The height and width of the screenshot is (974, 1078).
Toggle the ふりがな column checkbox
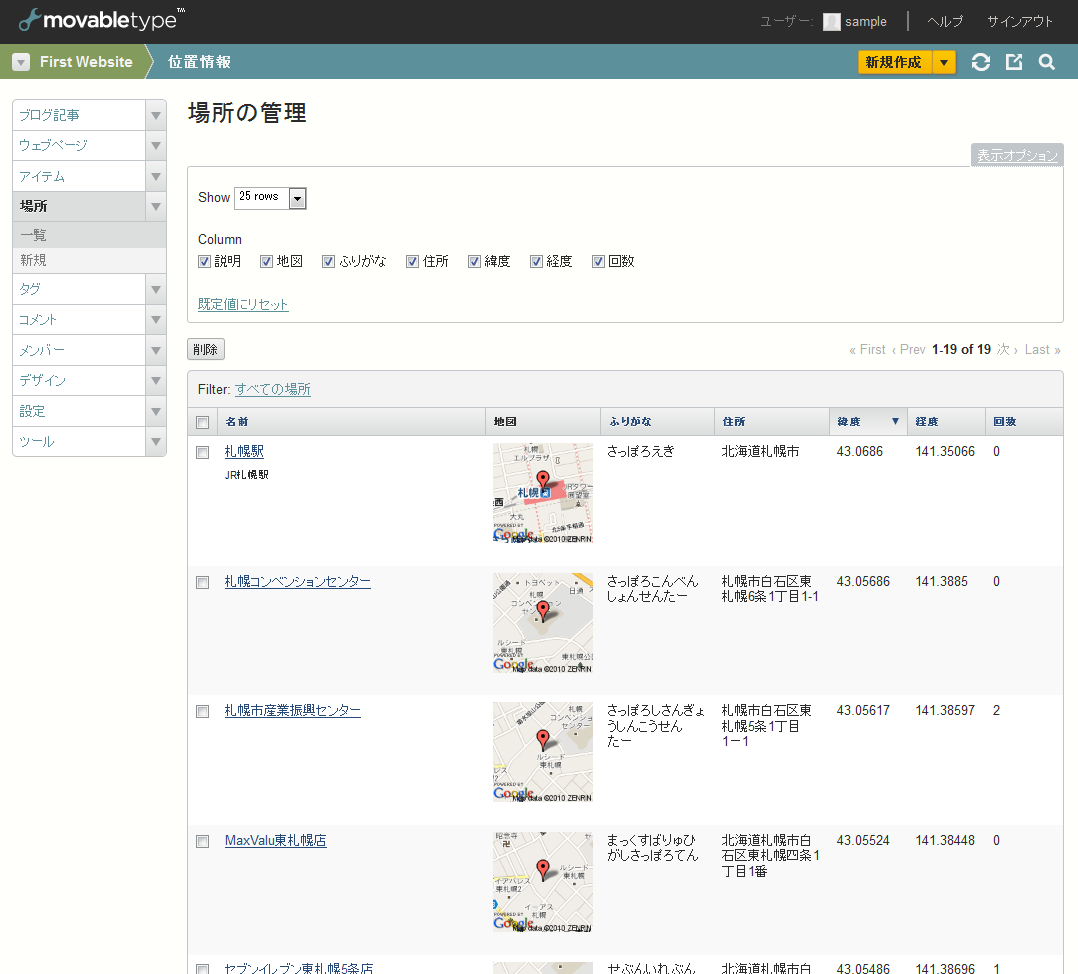[329, 261]
